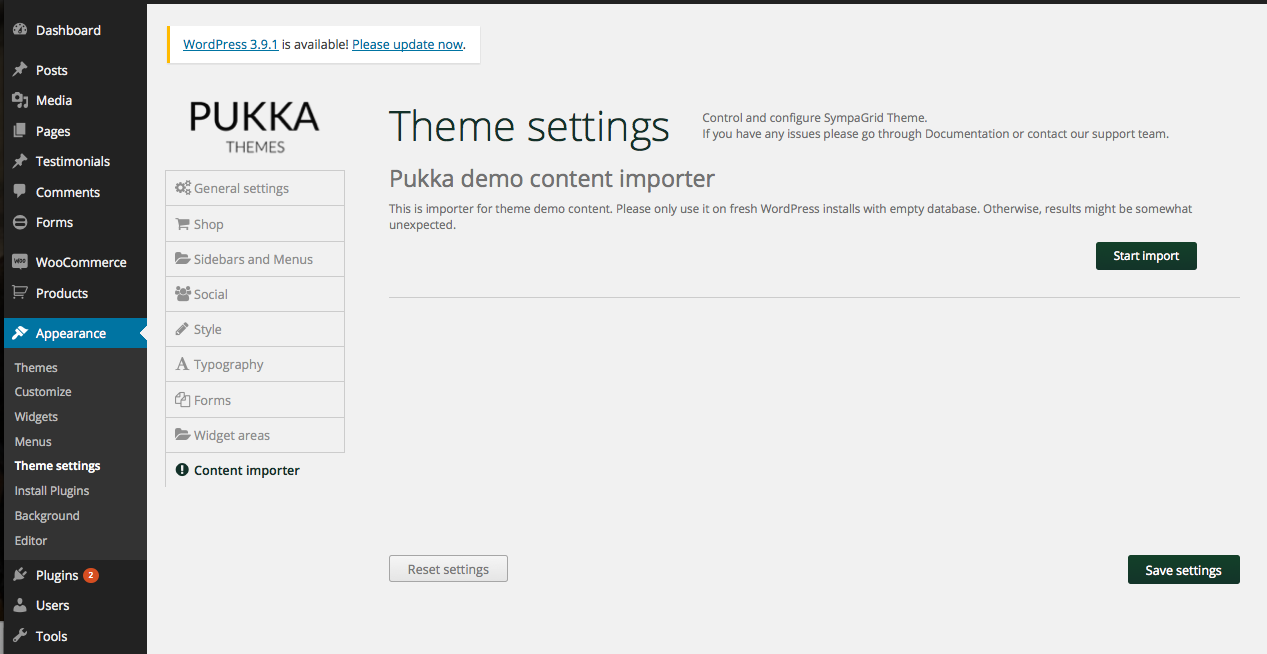Click the Please update now link
The image size is (1267, 654).
pos(407,44)
